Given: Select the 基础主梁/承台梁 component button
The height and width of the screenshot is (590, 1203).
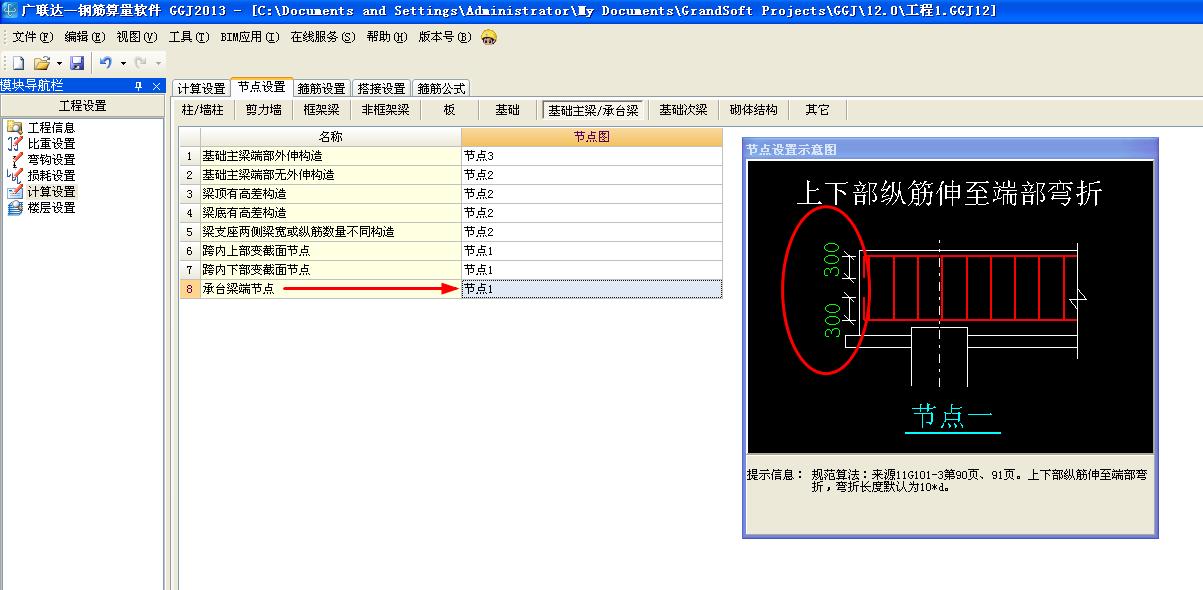Looking at the screenshot, I should 593,110.
